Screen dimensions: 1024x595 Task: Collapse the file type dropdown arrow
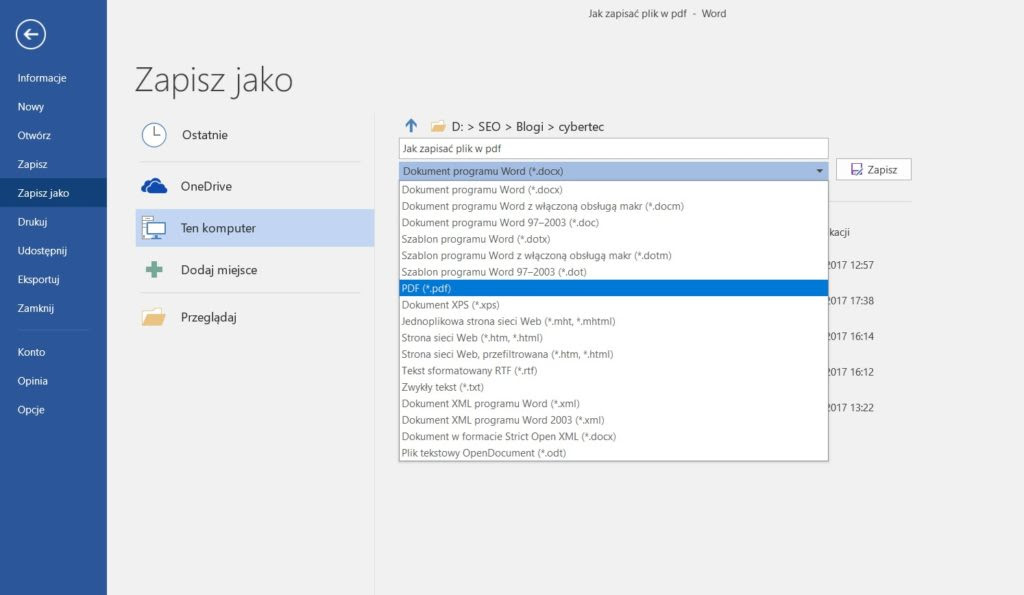(819, 171)
